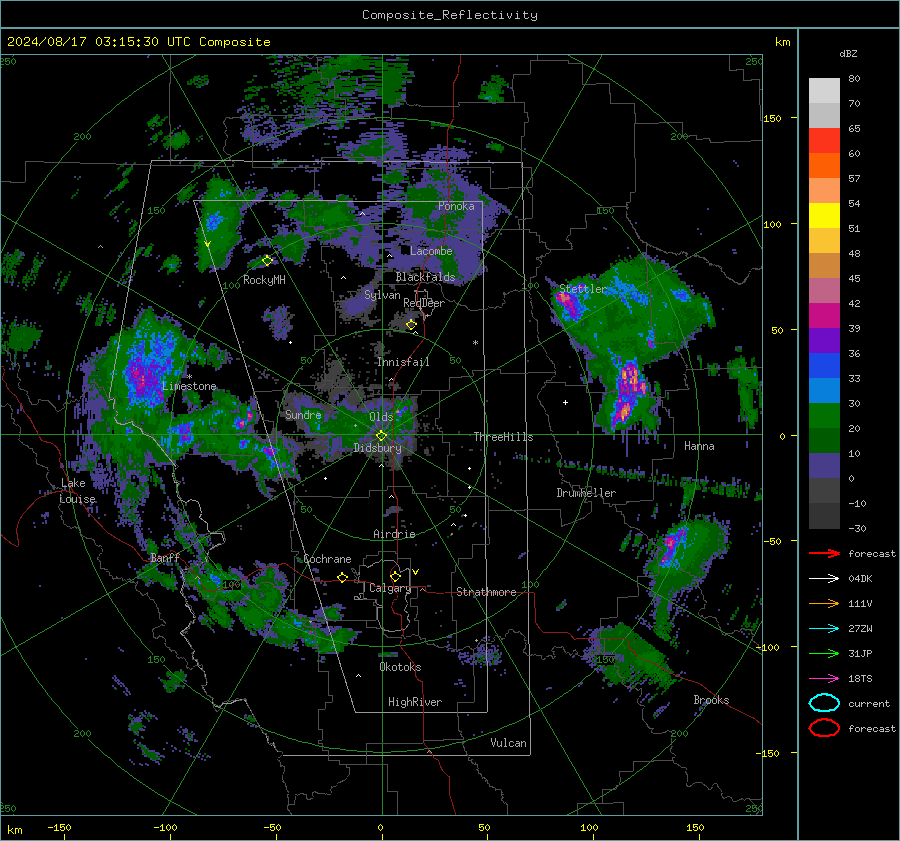
Task: Click the Composite_Reflectivity title text
Action: (450, 15)
